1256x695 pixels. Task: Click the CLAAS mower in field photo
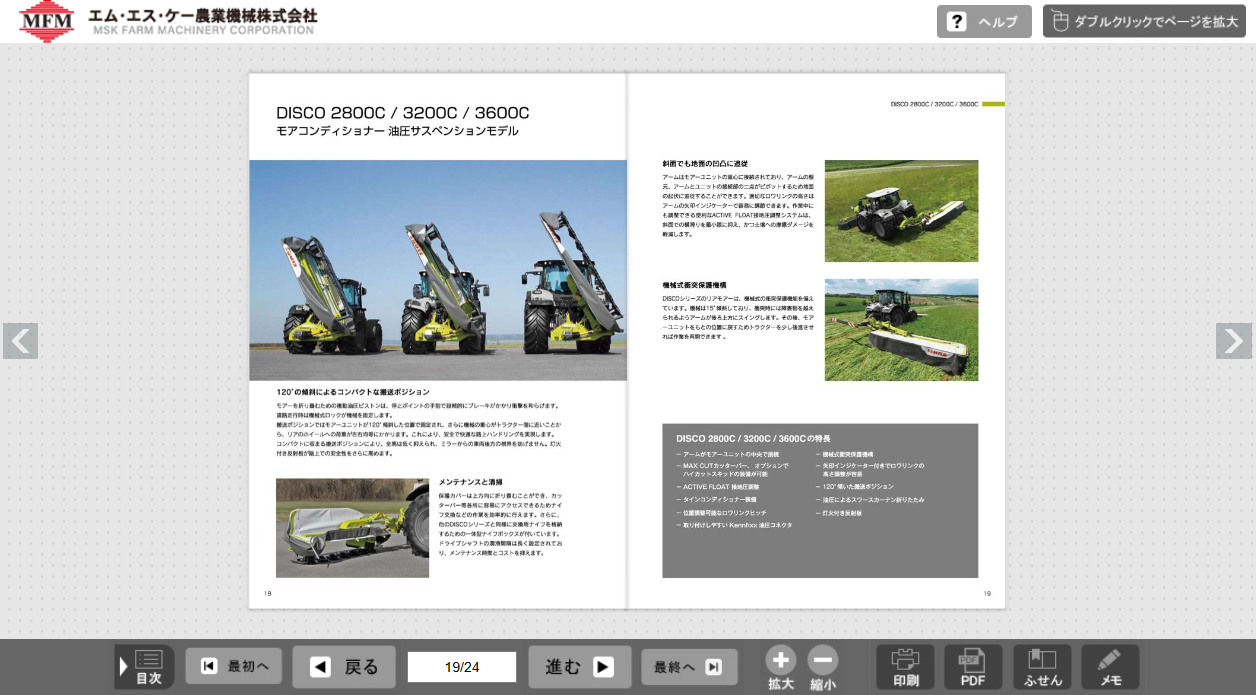point(901,330)
